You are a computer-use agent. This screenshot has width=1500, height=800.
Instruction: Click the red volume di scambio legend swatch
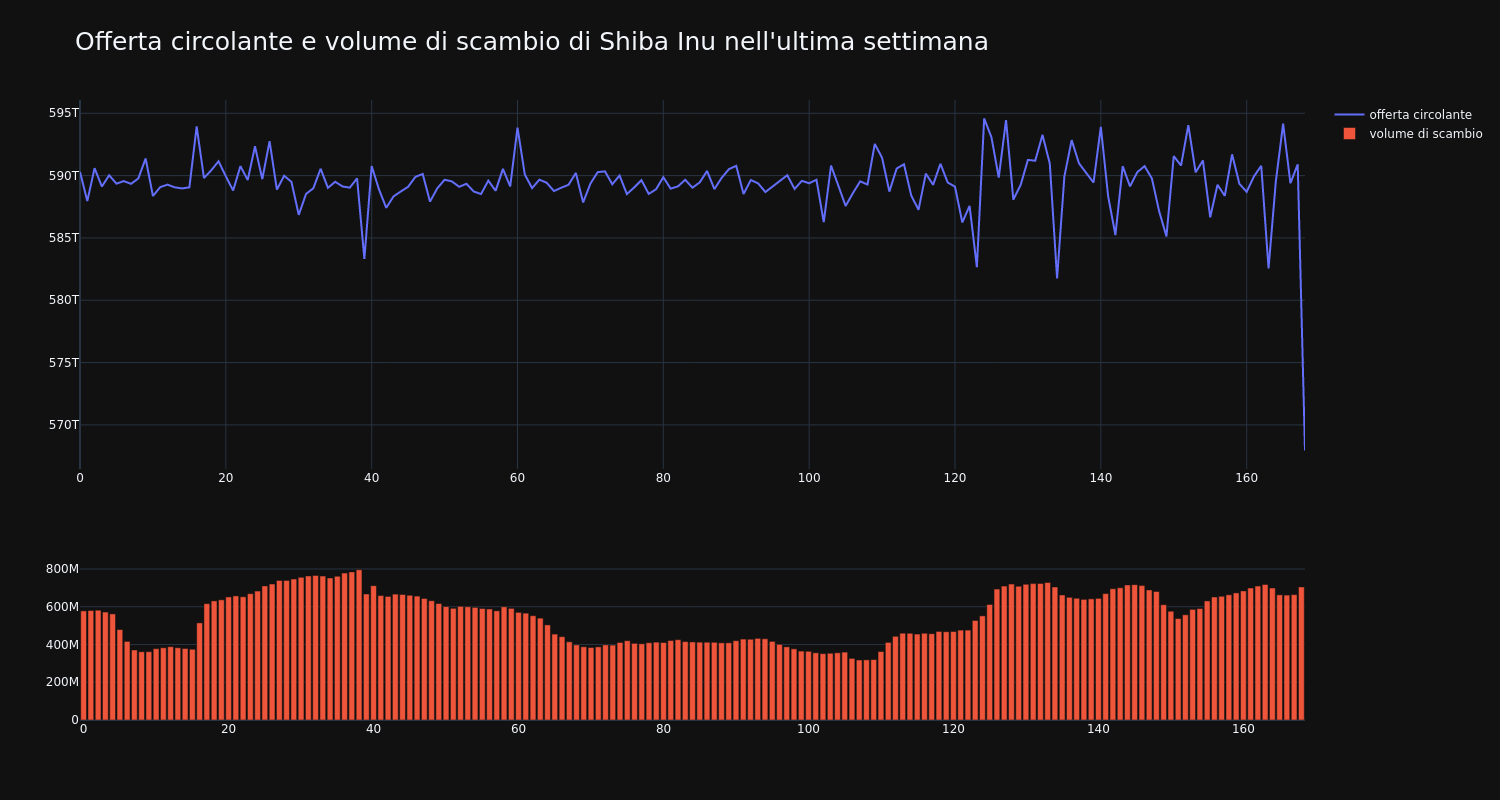1349,134
